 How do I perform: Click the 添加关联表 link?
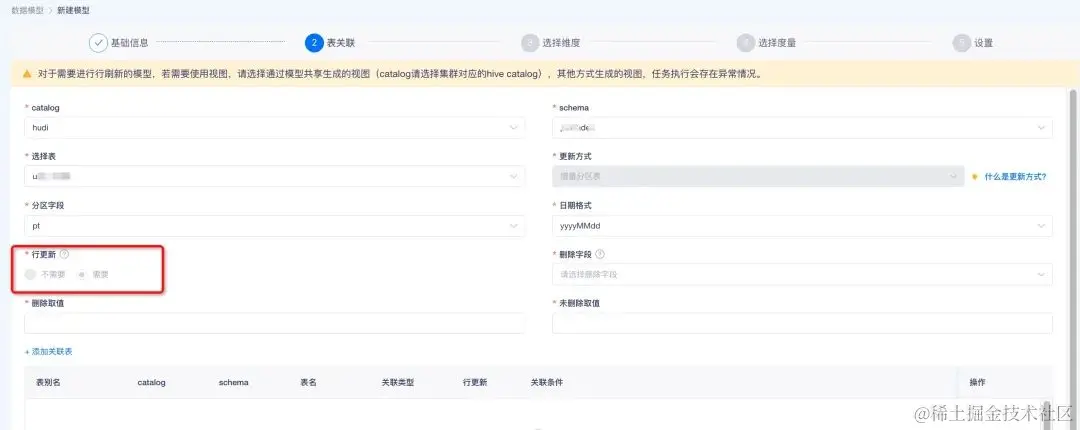click(49, 351)
